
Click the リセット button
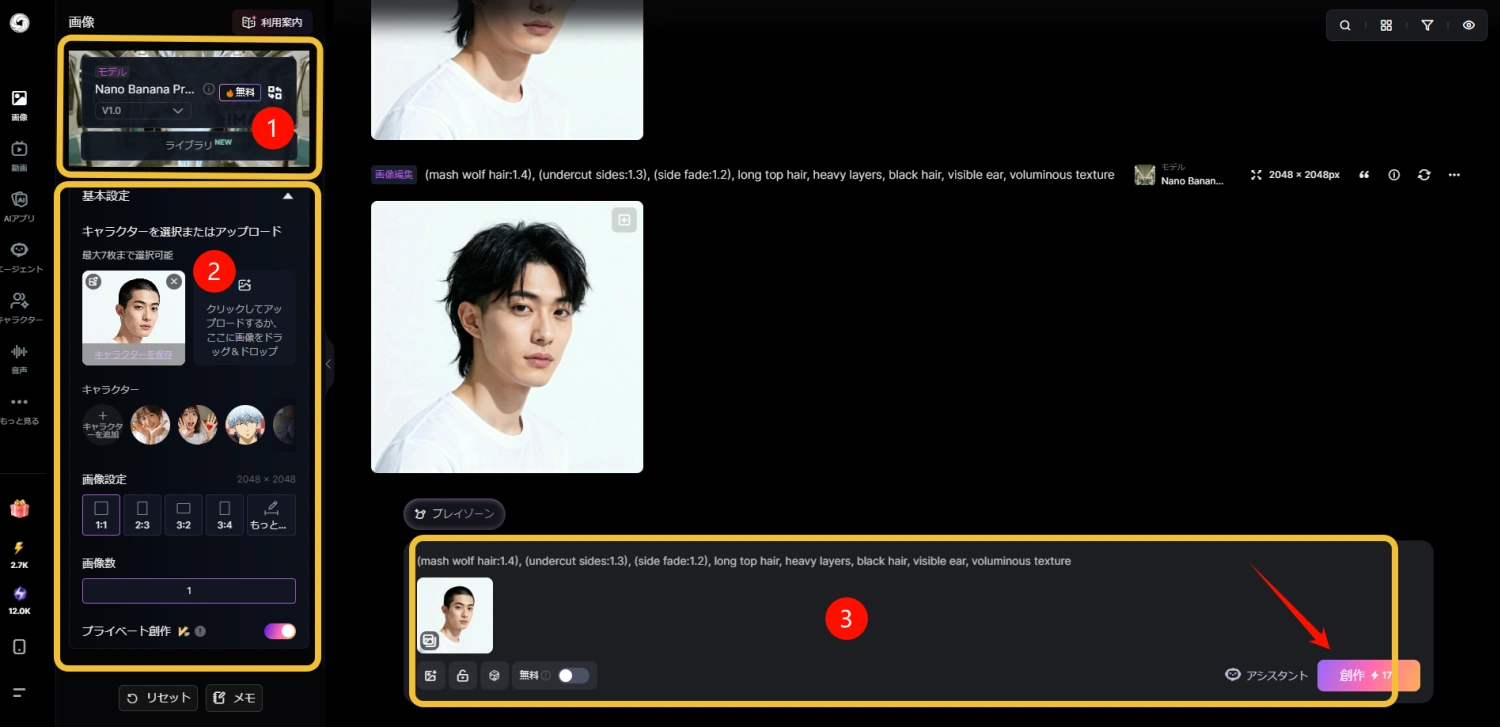(158, 698)
